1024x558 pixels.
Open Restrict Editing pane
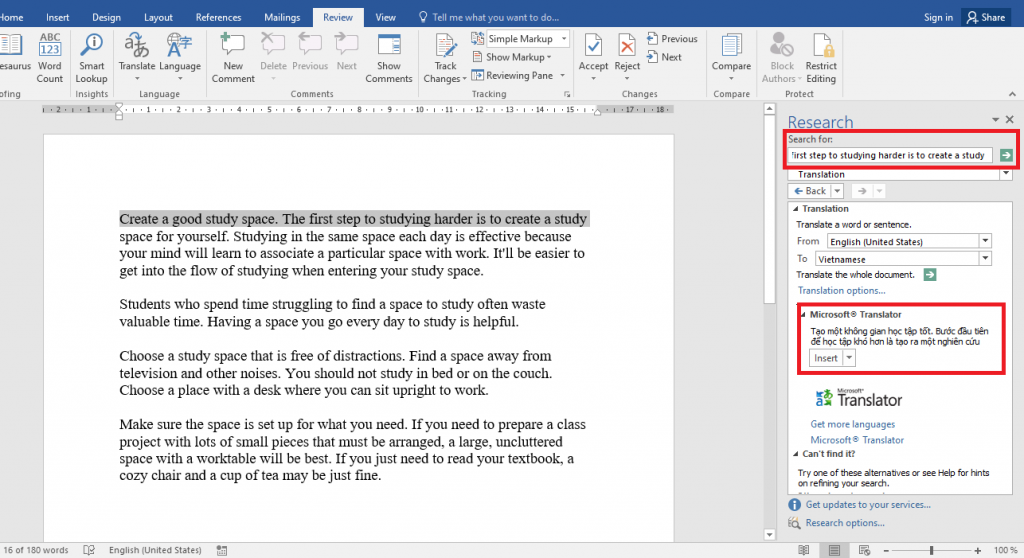click(821, 56)
